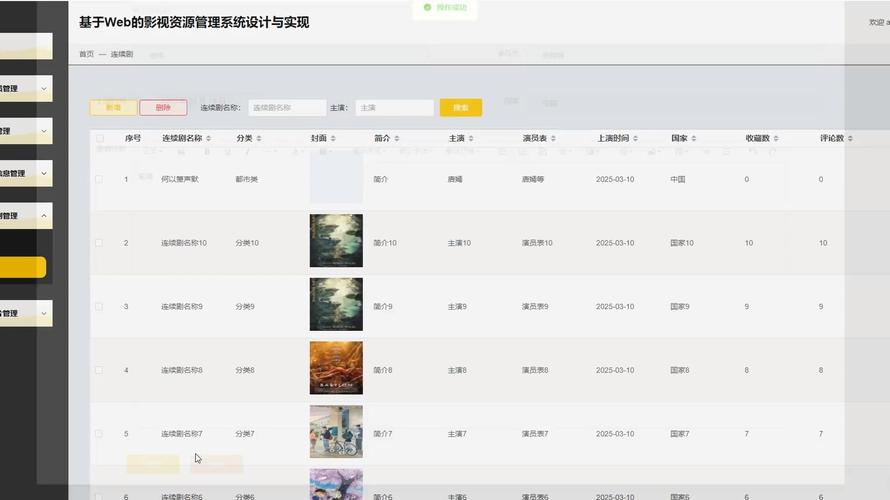Screen dimensions: 890x500
Task: Select the cell 连续剧名称9
Action: pos(182,306)
